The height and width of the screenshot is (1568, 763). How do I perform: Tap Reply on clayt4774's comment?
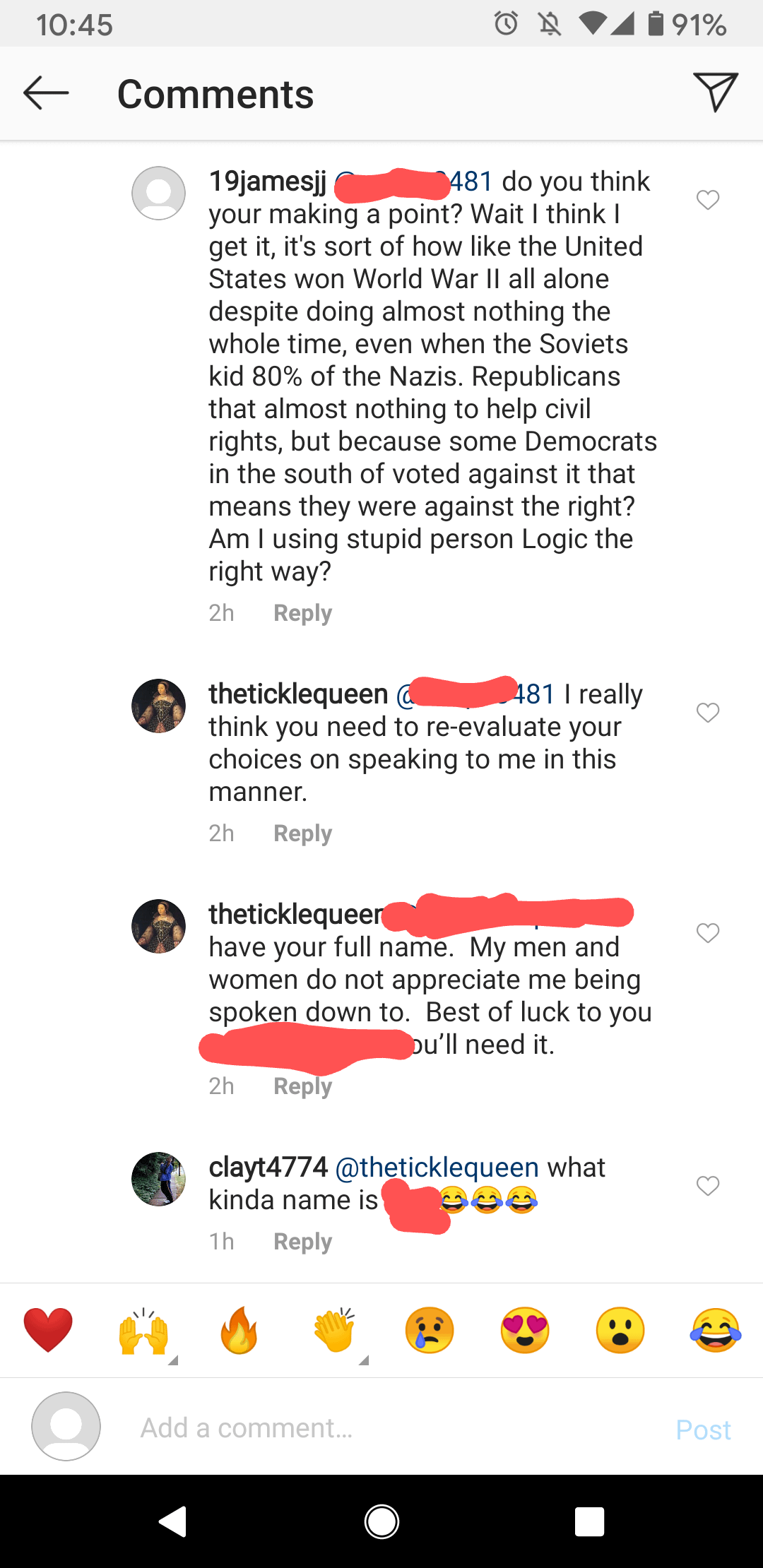[x=302, y=1241]
